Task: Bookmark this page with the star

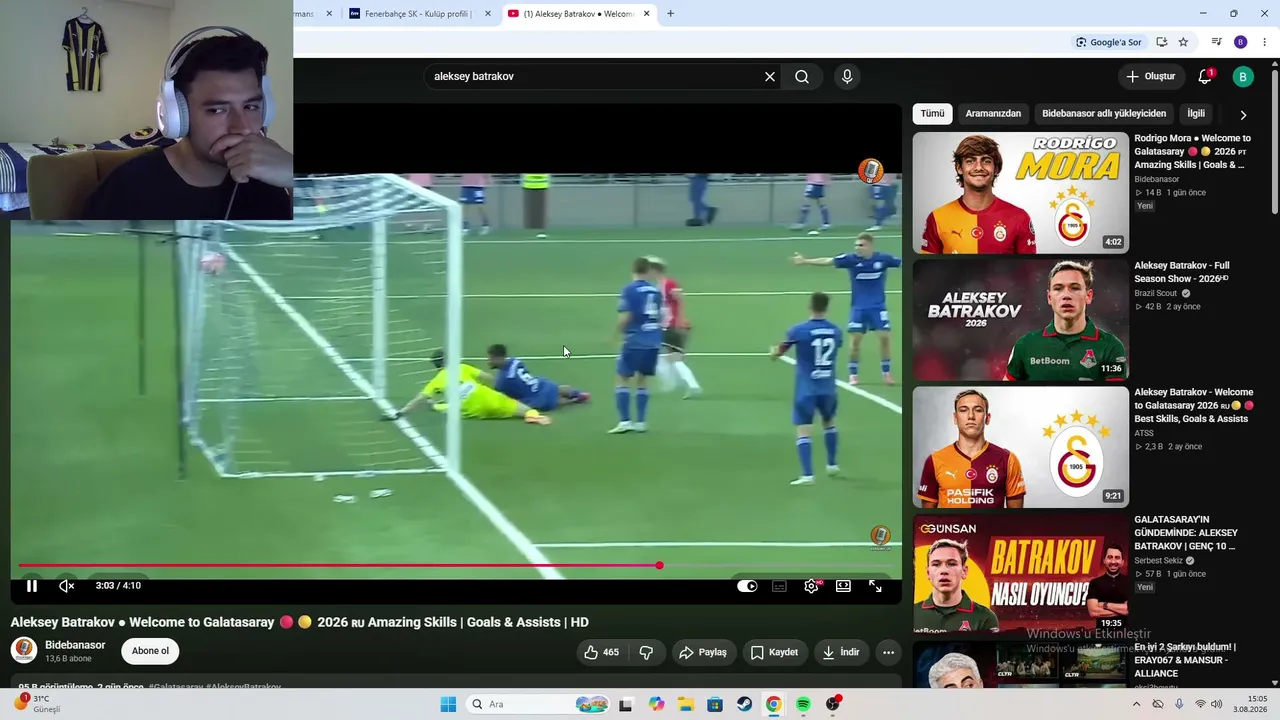Action: pos(1183,42)
